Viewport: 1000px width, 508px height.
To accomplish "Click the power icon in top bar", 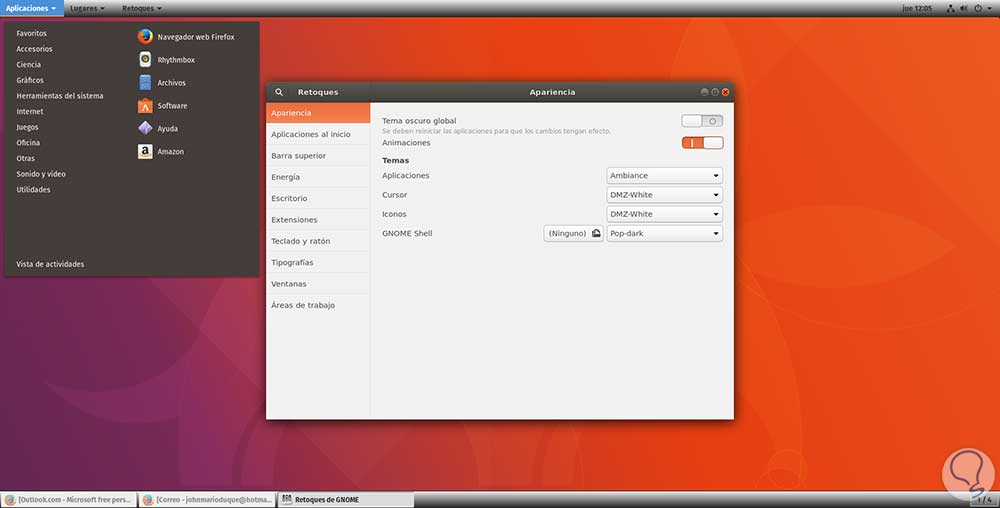I will tap(978, 8).
